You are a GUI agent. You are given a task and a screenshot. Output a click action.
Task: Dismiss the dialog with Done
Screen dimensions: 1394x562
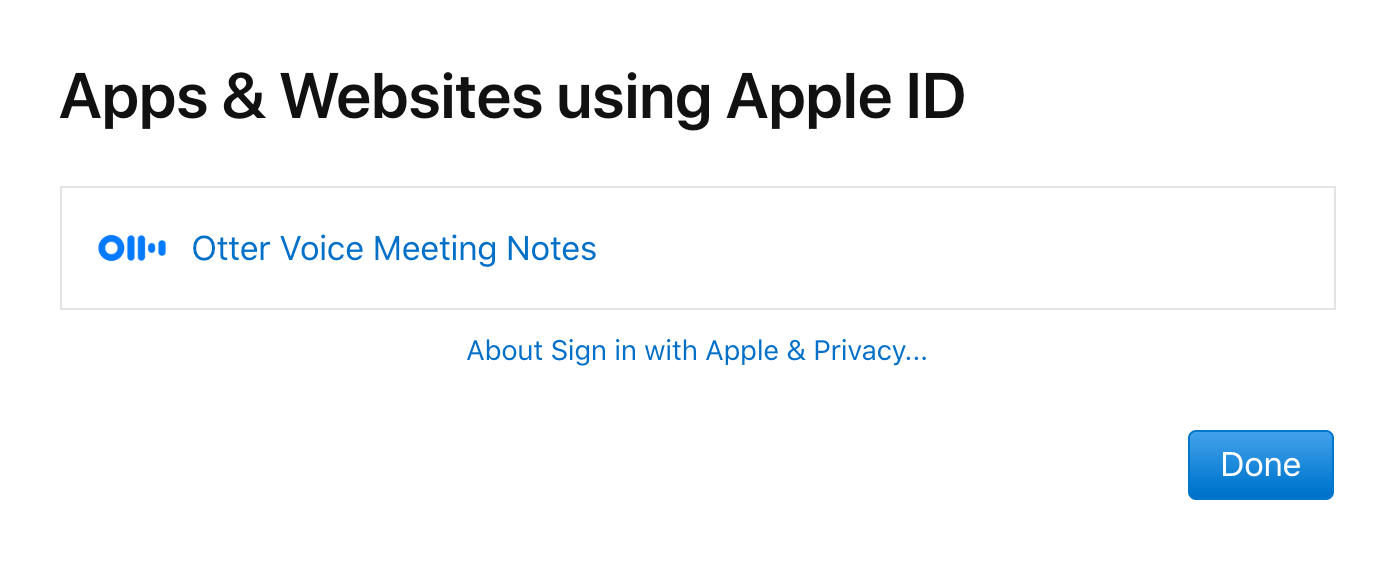(x=1260, y=465)
